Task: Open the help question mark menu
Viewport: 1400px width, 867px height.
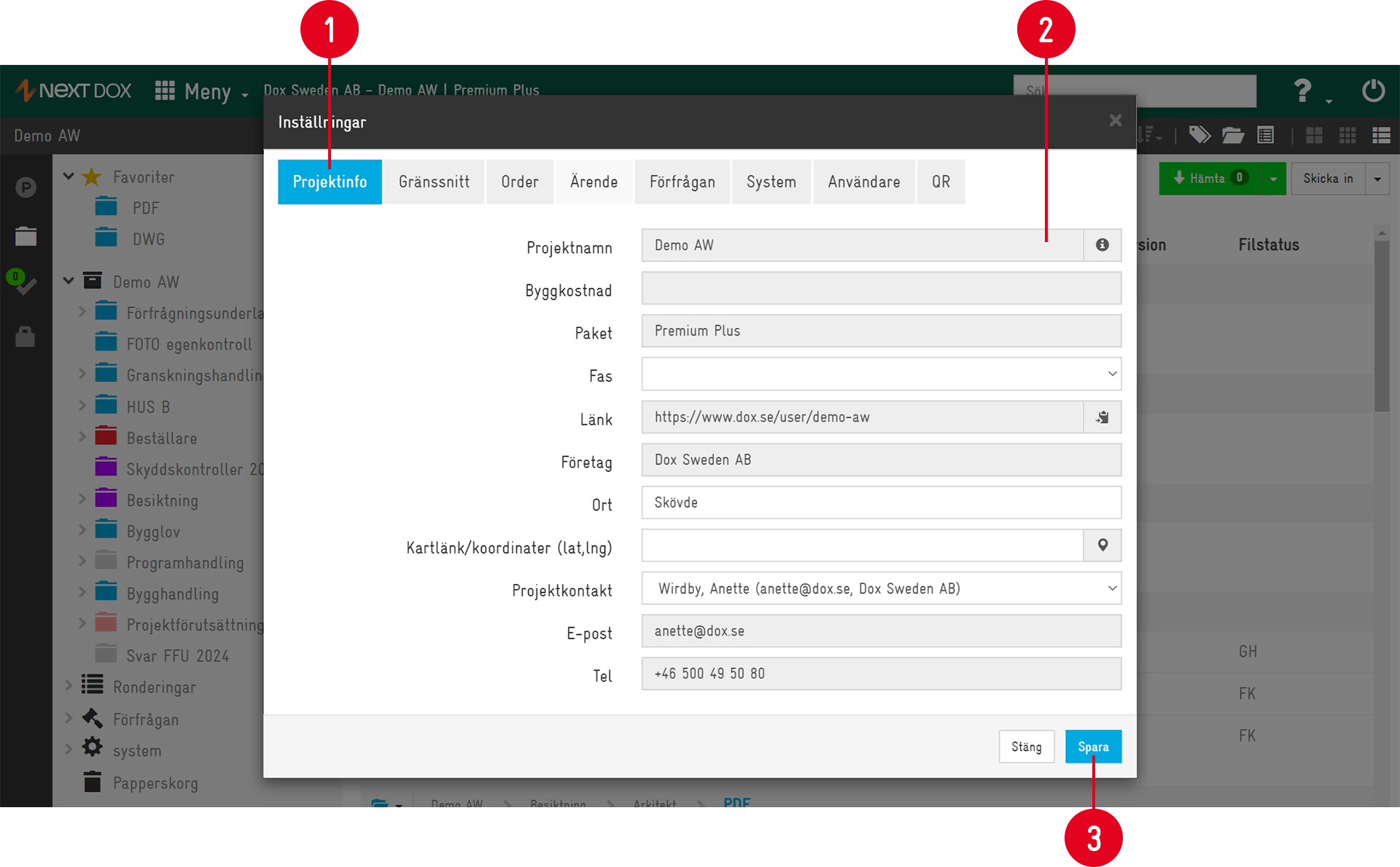Action: pyautogui.click(x=1303, y=91)
